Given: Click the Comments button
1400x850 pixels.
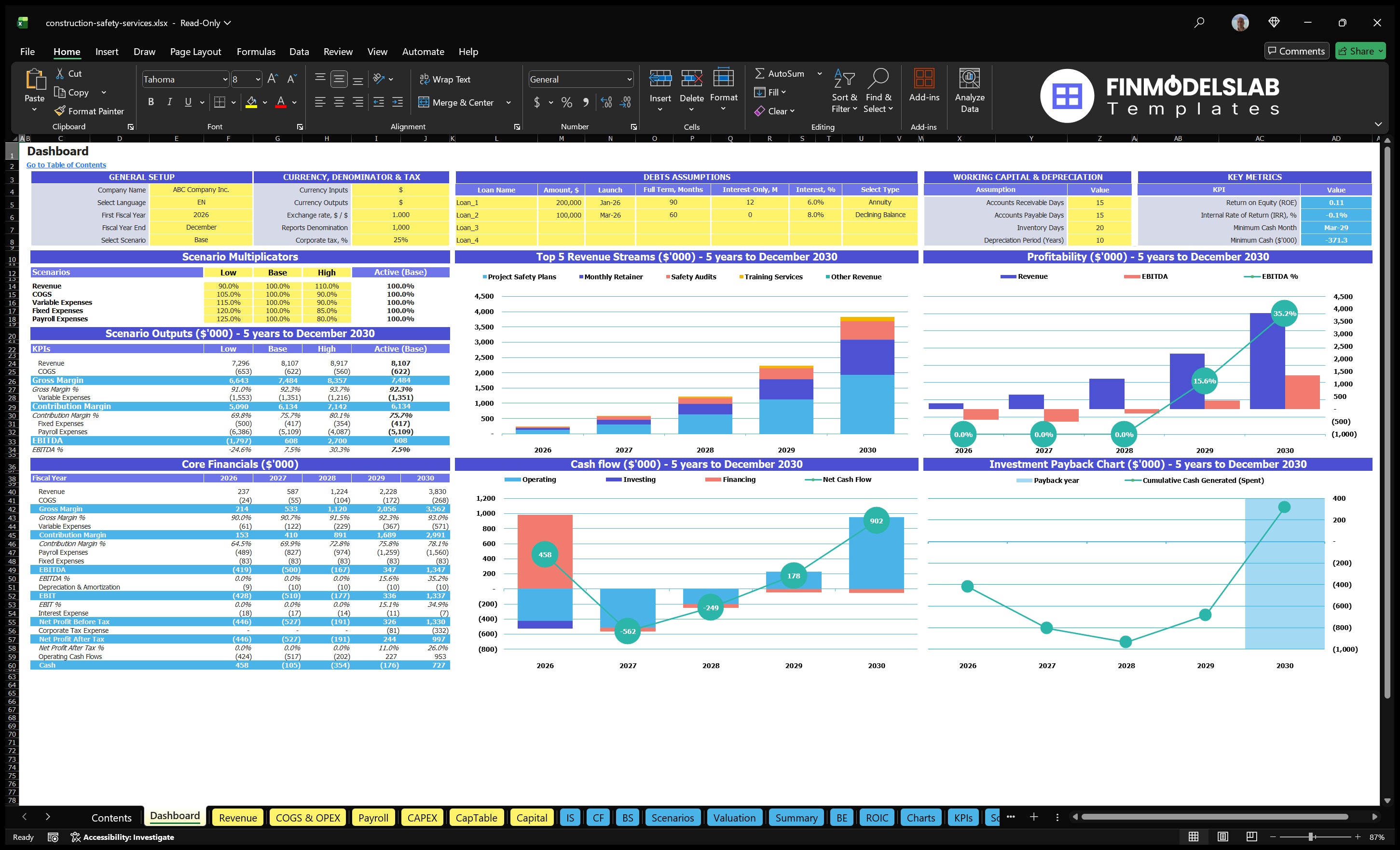Looking at the screenshot, I should [x=1297, y=51].
